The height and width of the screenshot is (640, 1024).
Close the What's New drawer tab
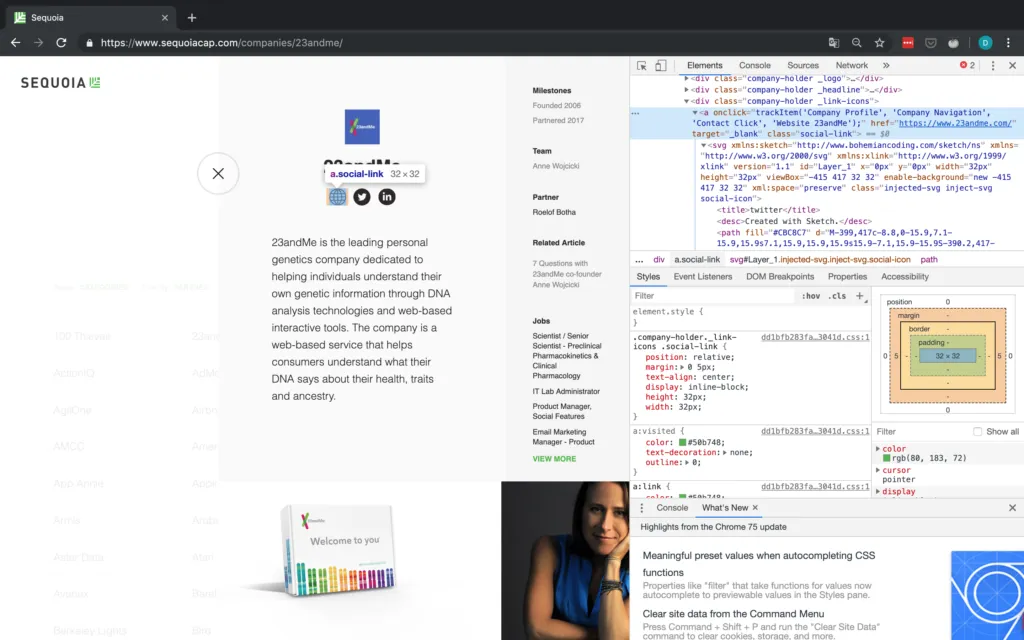point(755,507)
